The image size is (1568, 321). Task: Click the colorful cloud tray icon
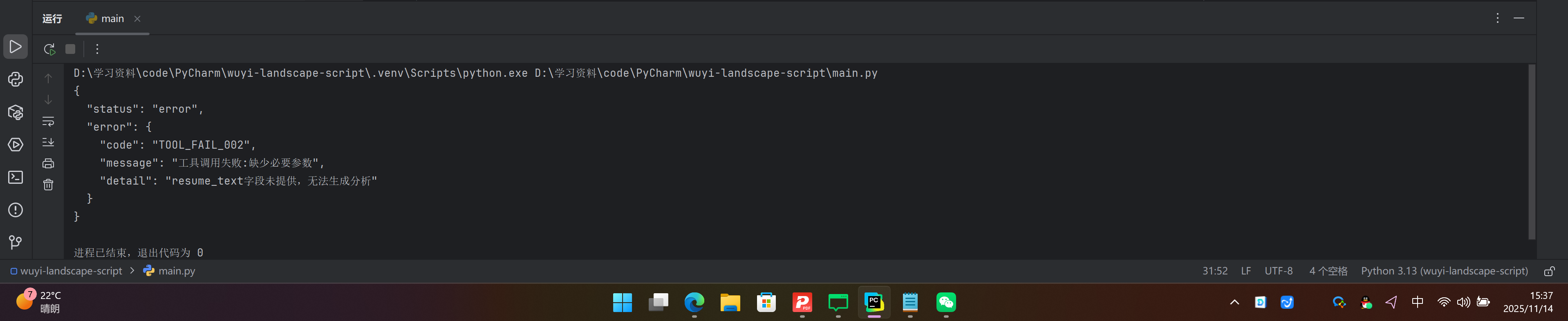[x=1339, y=302]
